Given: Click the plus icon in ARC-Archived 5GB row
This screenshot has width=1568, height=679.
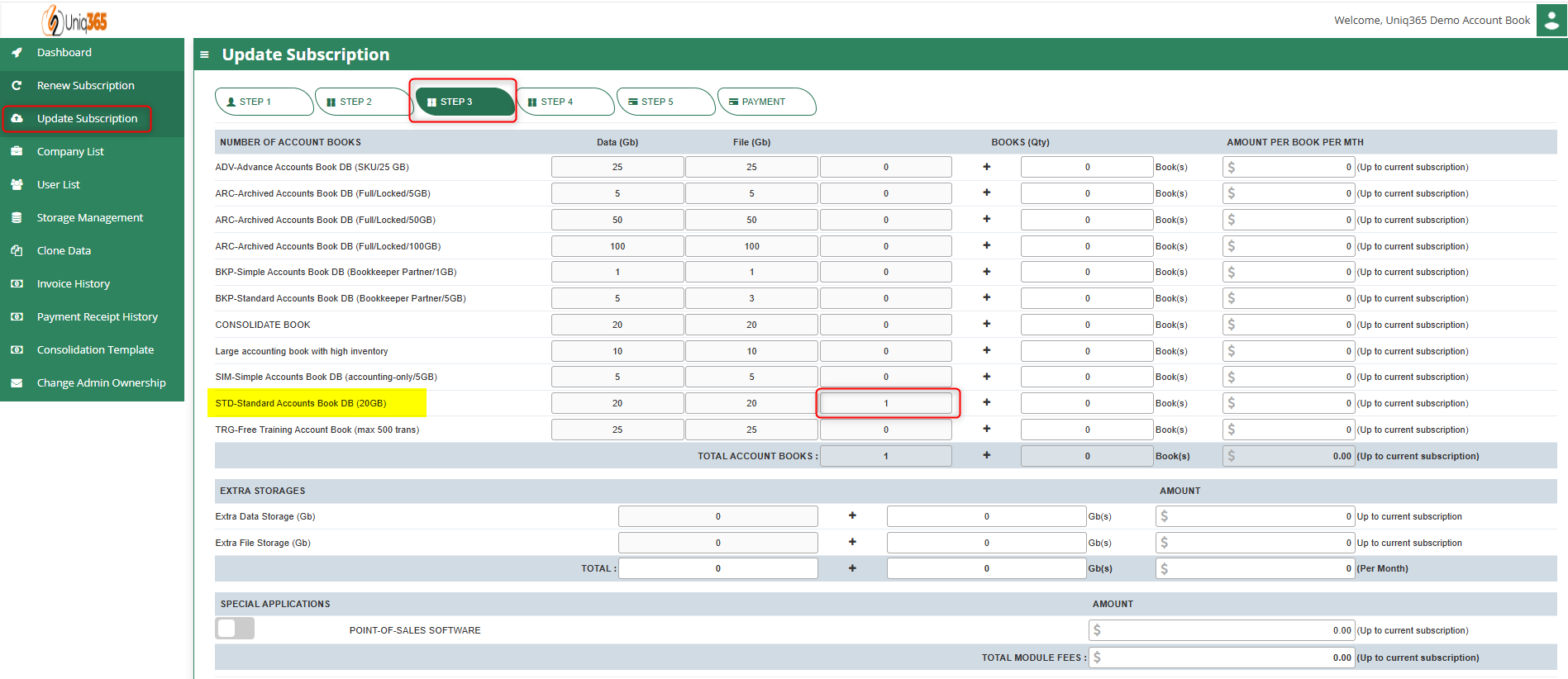Looking at the screenshot, I should [986, 192].
